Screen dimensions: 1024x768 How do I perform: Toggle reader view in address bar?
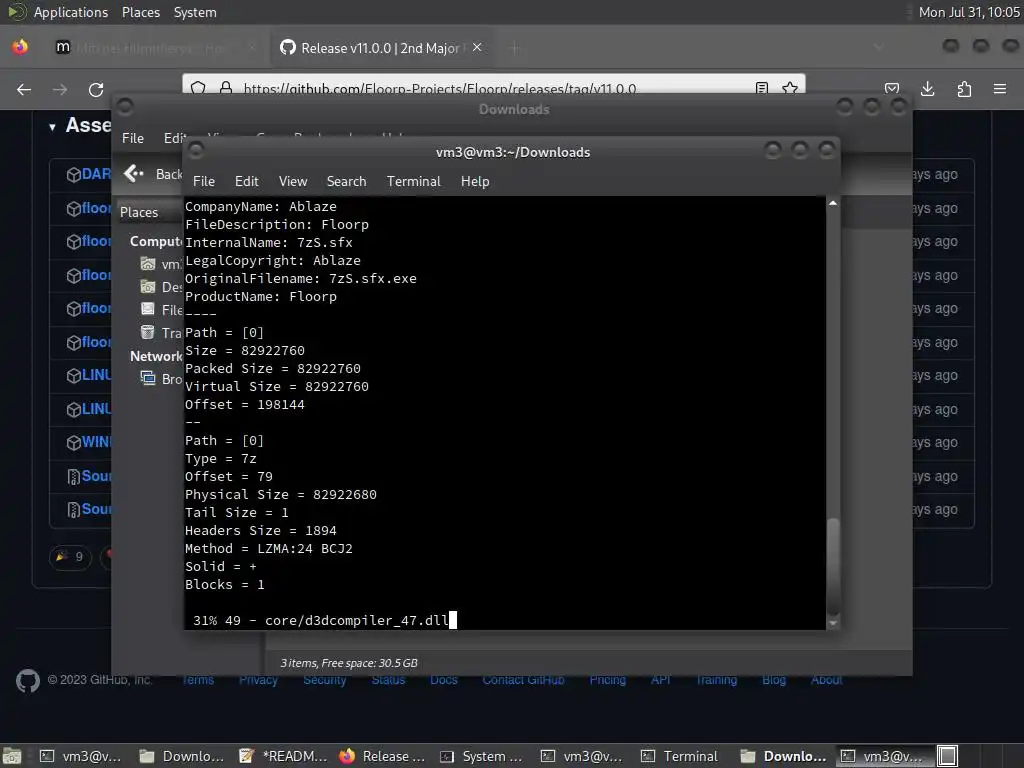point(761,88)
